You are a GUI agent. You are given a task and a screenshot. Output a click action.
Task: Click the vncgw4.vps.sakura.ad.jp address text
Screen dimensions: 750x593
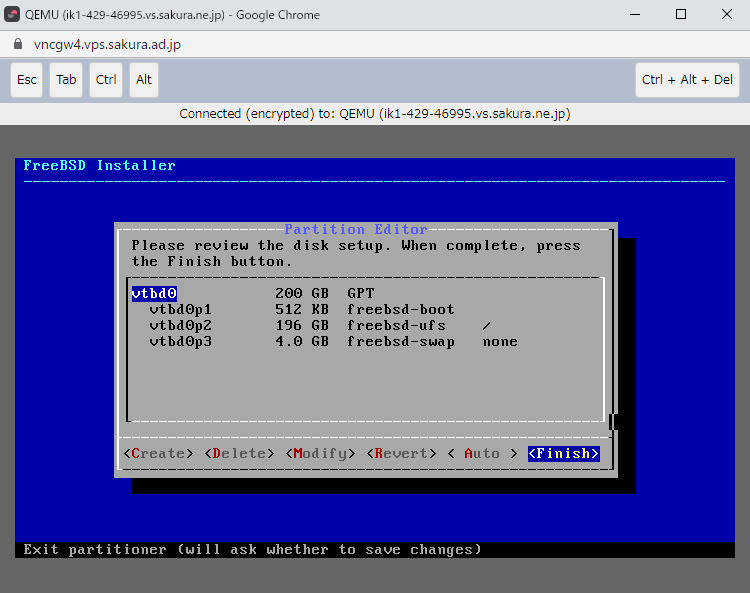pyautogui.click(x=107, y=44)
